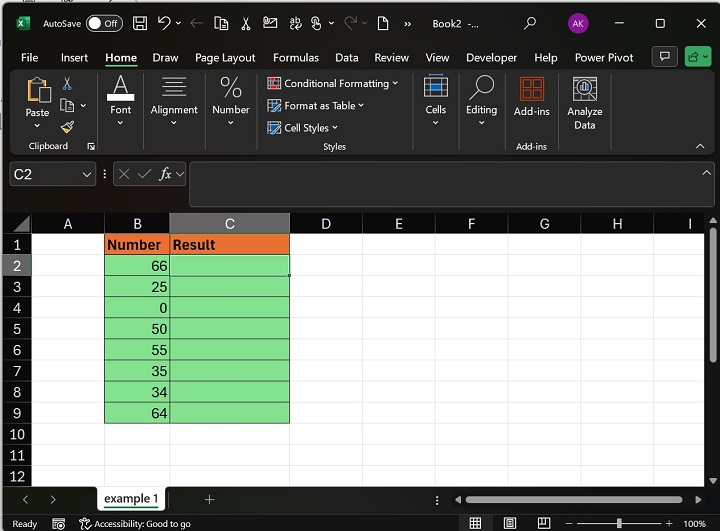Viewport: 720px width, 531px height.
Task: Click the Format Painter brush icon
Action: click(x=67, y=127)
